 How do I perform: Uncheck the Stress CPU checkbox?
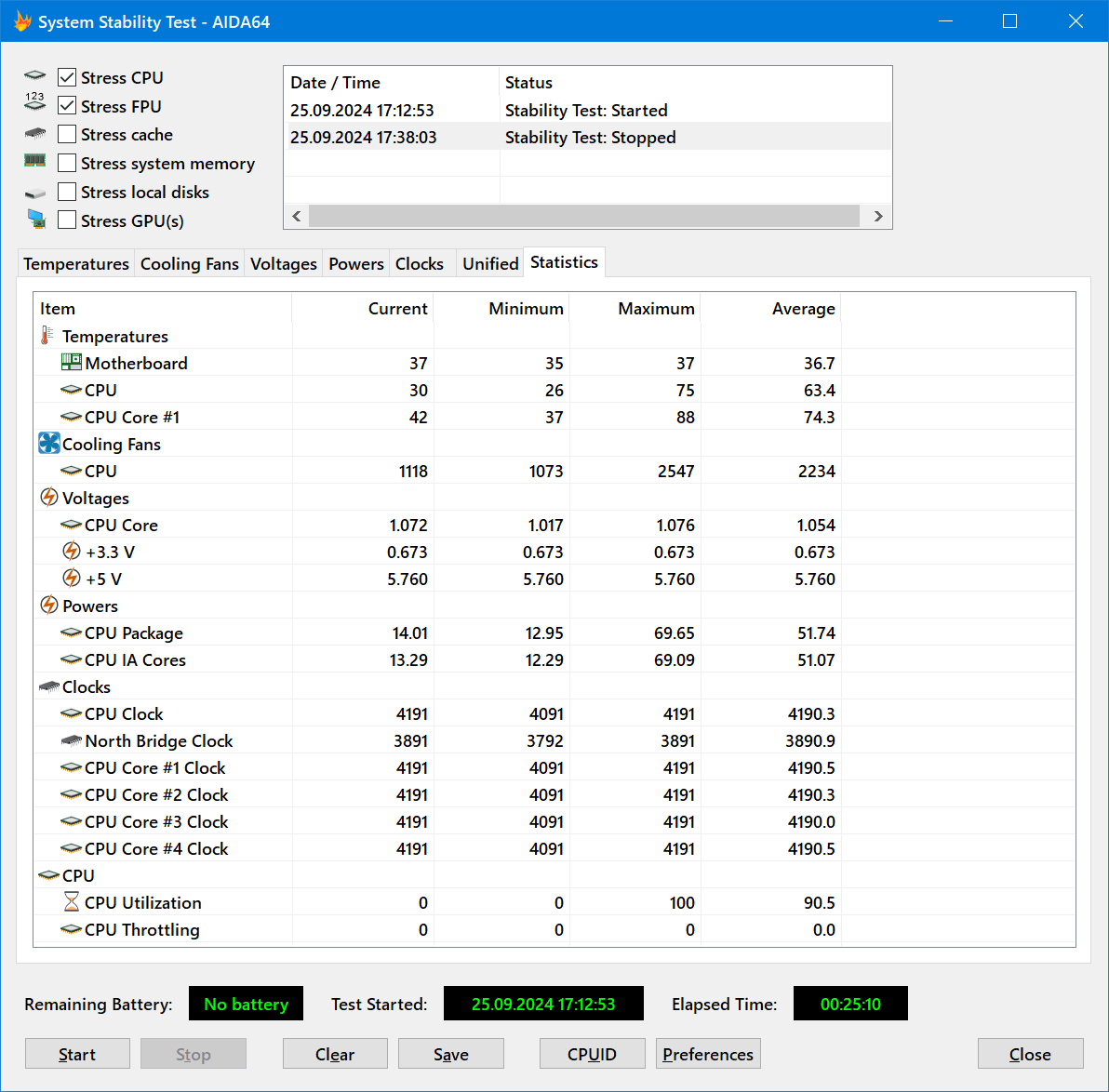[x=66, y=77]
